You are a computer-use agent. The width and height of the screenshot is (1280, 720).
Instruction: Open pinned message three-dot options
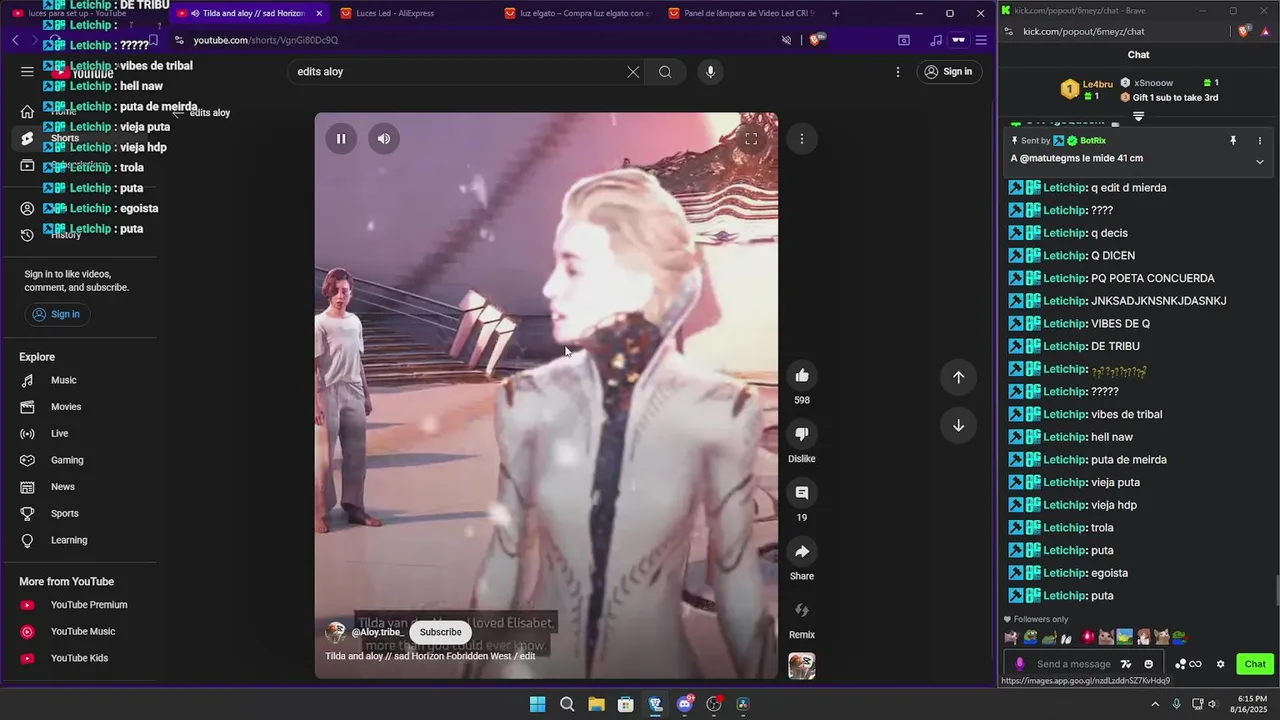click(1260, 141)
